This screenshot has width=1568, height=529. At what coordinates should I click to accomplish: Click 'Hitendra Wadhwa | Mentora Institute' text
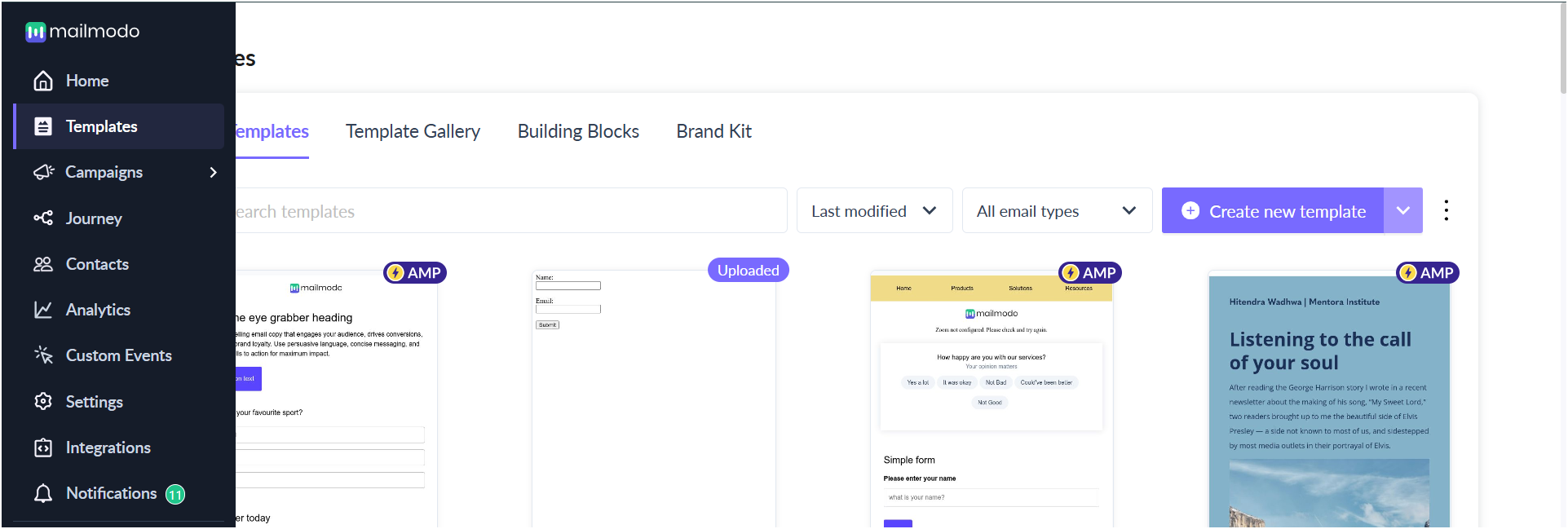[x=1304, y=302]
